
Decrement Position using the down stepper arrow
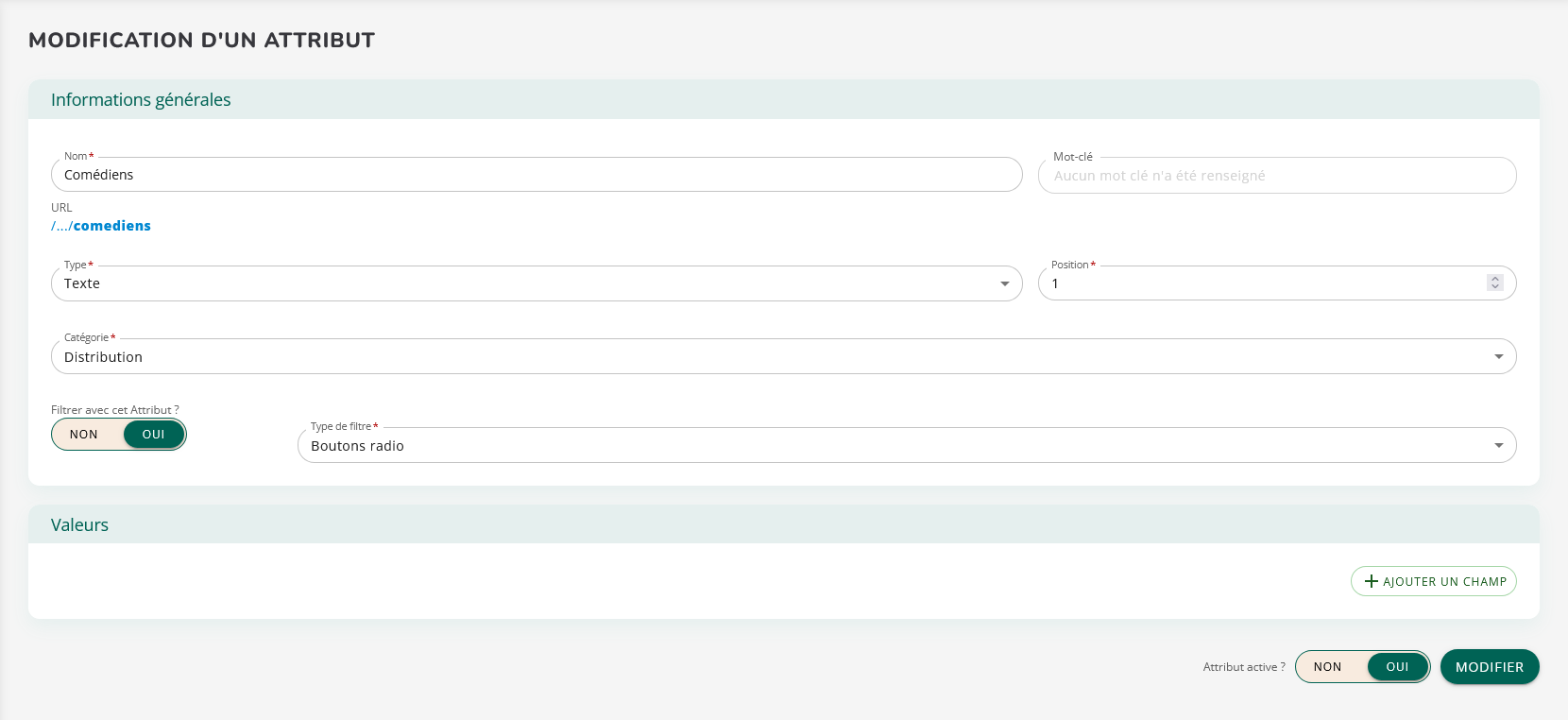(x=1494, y=287)
